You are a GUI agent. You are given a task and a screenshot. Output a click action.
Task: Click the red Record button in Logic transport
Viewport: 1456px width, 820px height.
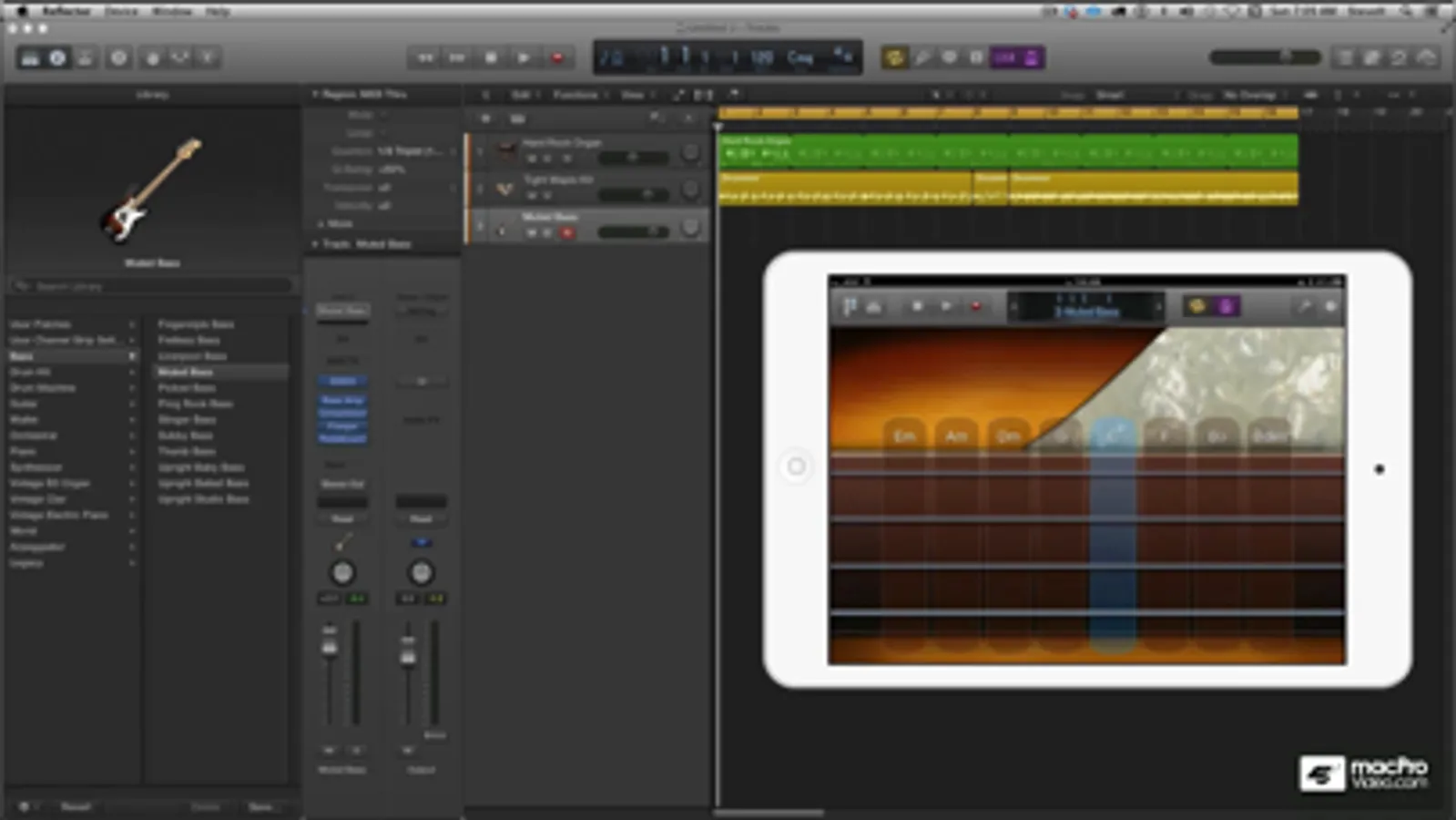pos(557,58)
